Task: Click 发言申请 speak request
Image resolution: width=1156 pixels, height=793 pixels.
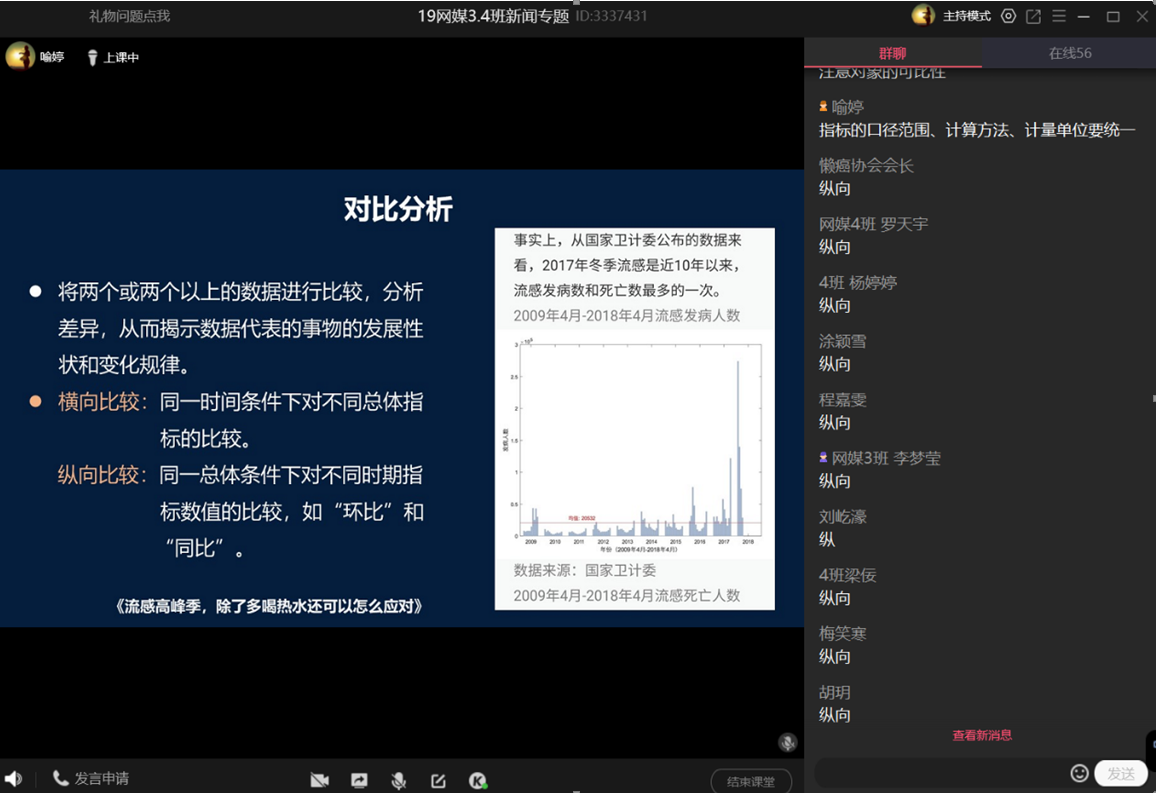Action: click(x=91, y=778)
